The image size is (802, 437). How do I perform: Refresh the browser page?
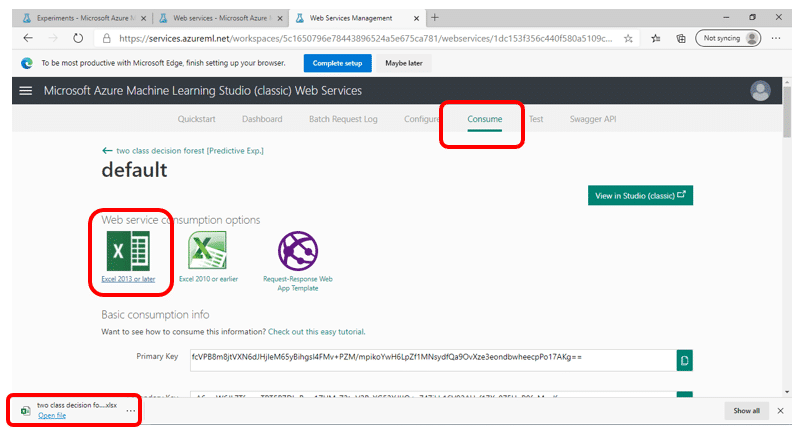[77, 38]
